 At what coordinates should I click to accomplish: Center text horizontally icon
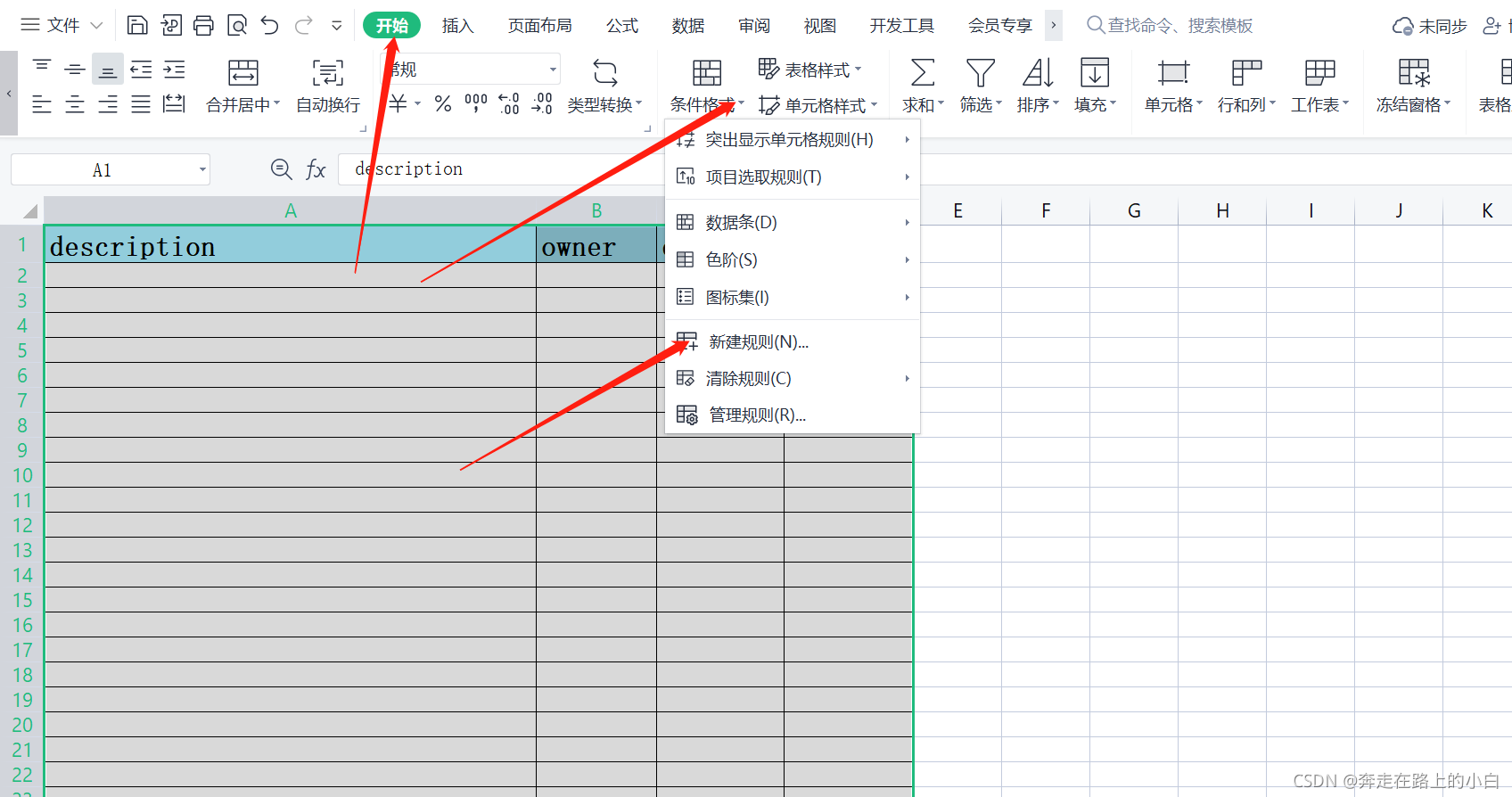(75, 104)
